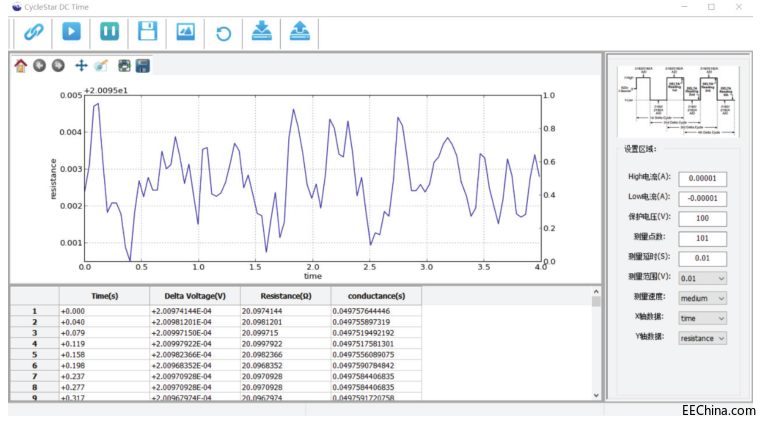Click the circular refresh/reset icon
Viewport: 764px width, 423px height.
click(x=223, y=34)
